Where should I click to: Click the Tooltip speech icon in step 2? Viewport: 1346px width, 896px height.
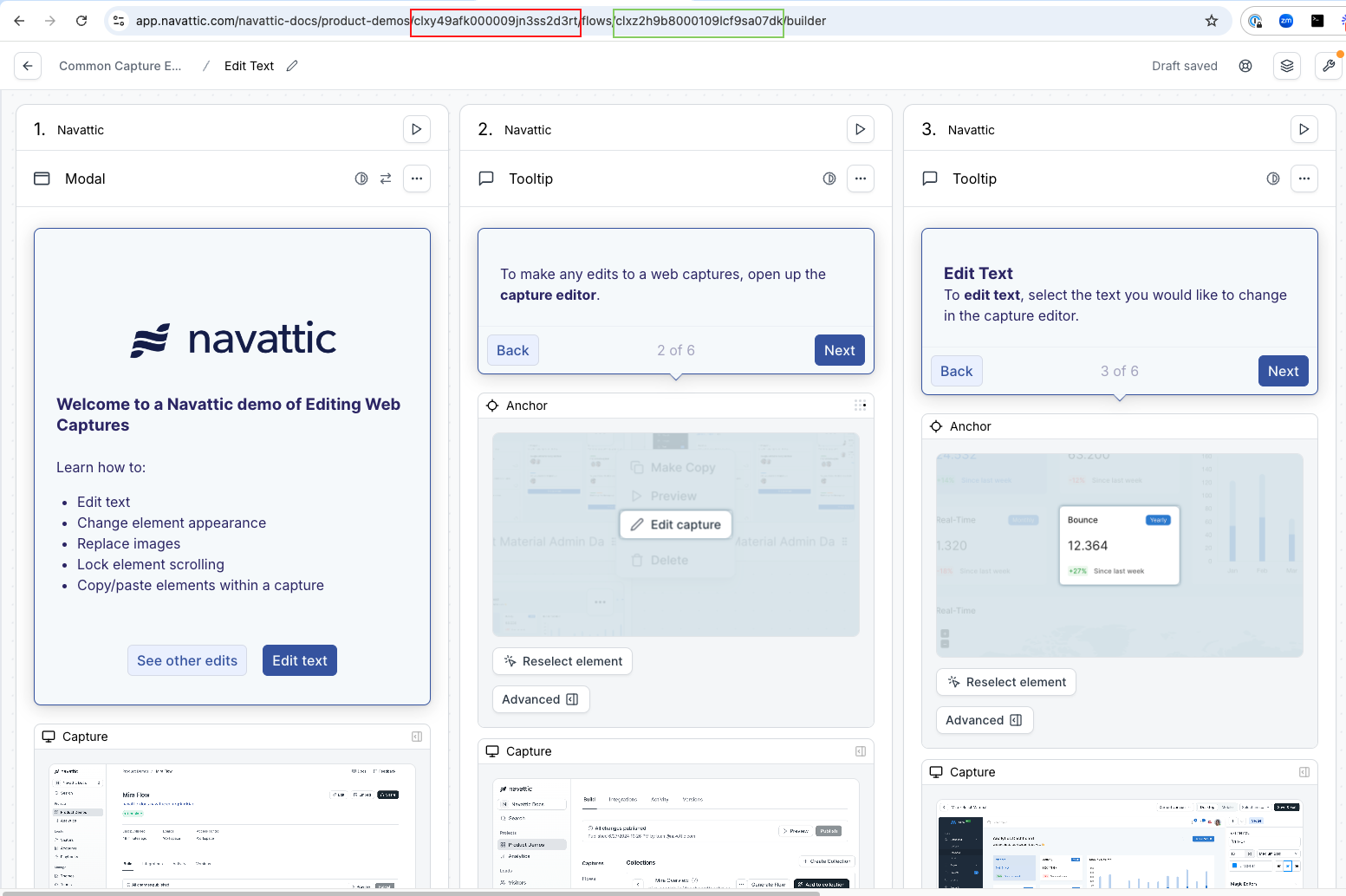click(486, 179)
